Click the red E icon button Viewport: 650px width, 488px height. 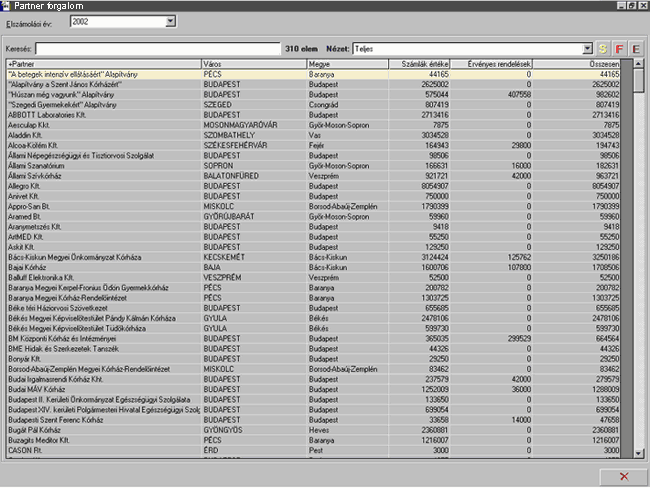point(636,49)
